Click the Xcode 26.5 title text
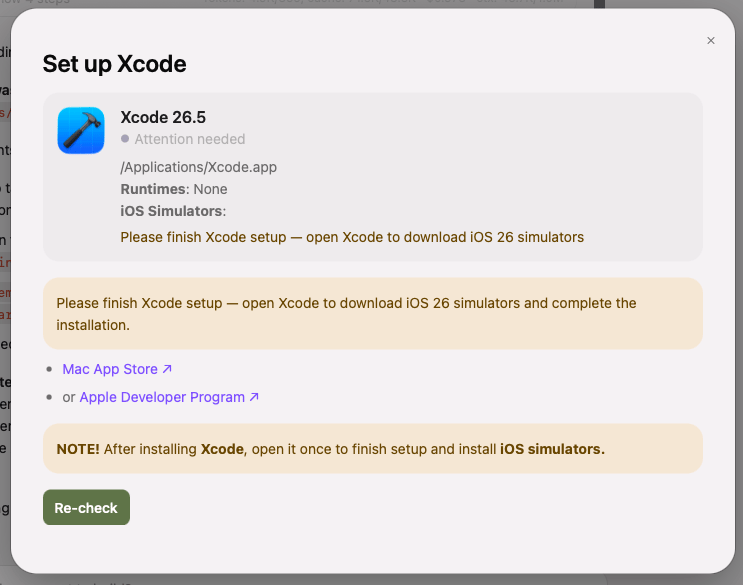This screenshot has width=743, height=585. pyautogui.click(x=163, y=117)
